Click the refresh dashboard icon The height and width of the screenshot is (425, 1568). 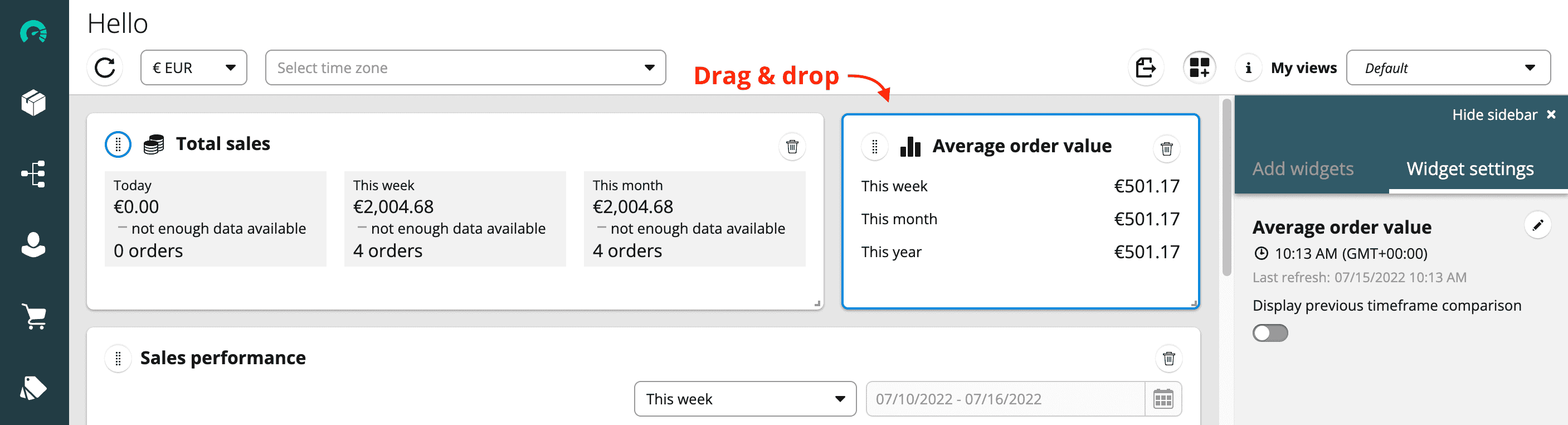(105, 67)
